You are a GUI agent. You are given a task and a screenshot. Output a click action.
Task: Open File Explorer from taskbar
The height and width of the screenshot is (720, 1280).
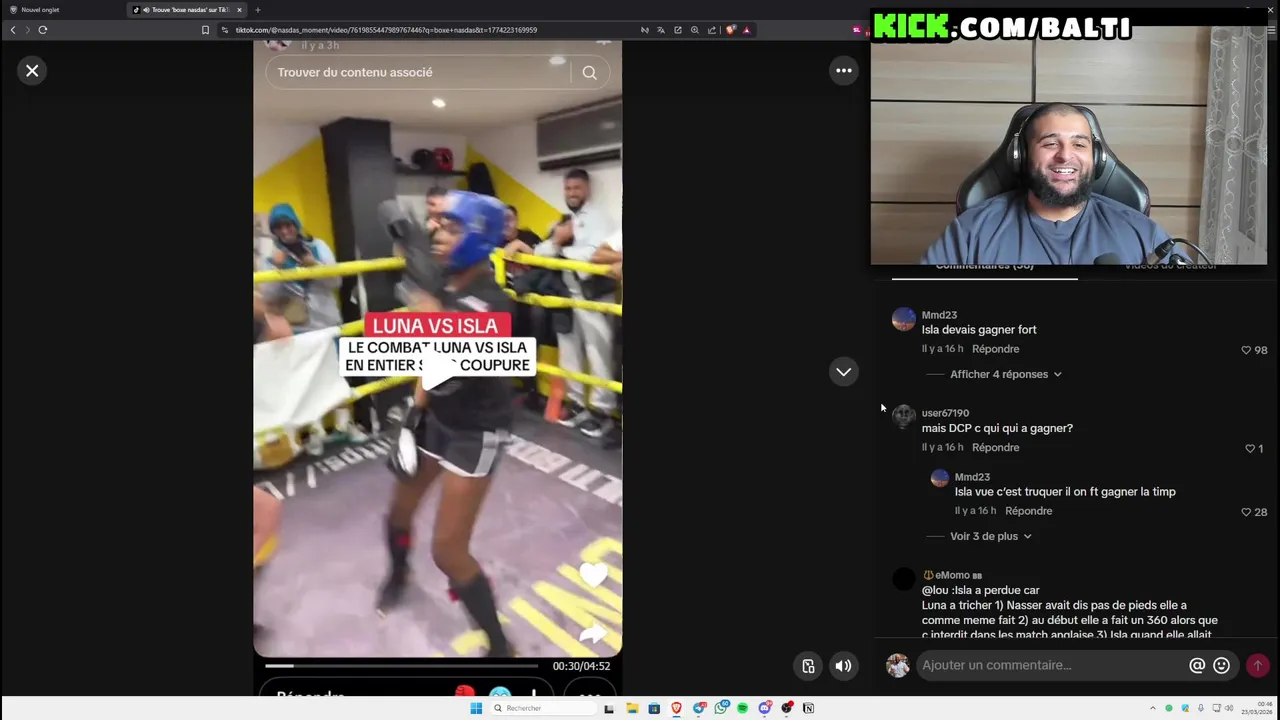pos(632,708)
